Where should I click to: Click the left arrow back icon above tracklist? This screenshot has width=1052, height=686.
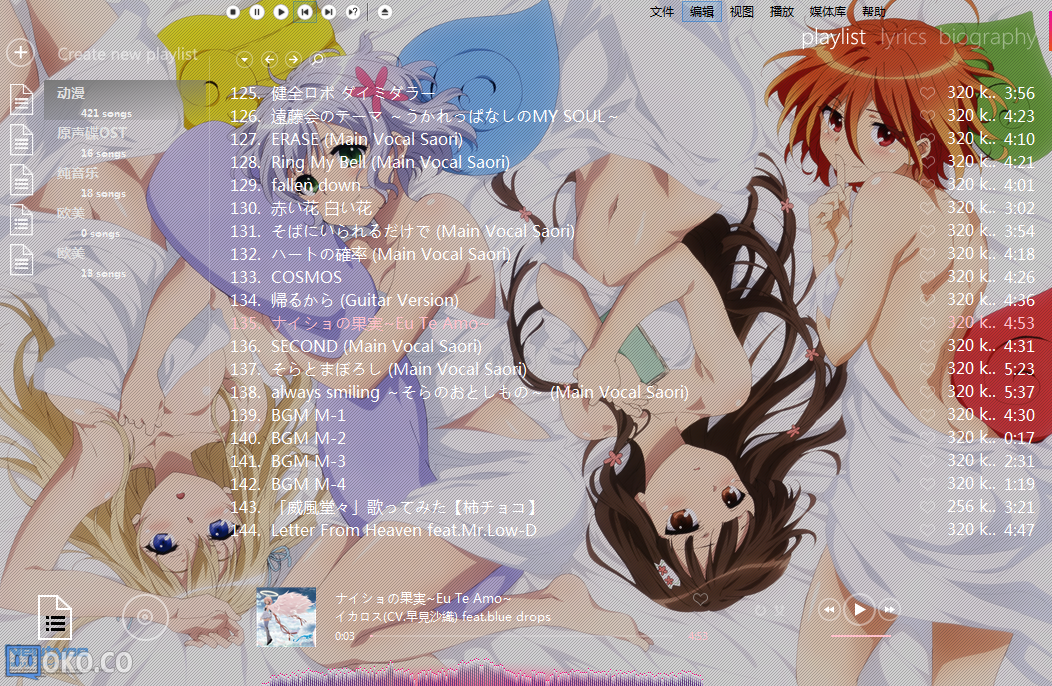point(269,60)
